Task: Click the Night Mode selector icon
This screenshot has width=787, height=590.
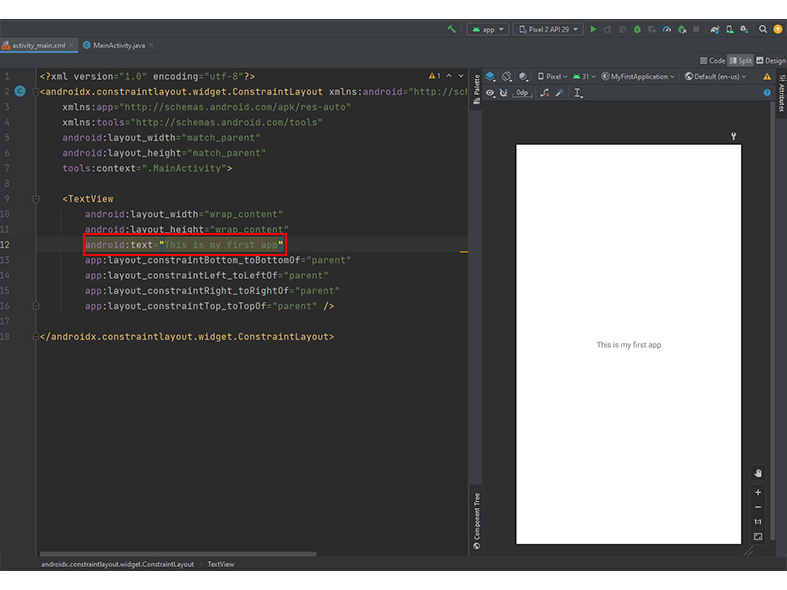Action: pyautogui.click(x=523, y=76)
